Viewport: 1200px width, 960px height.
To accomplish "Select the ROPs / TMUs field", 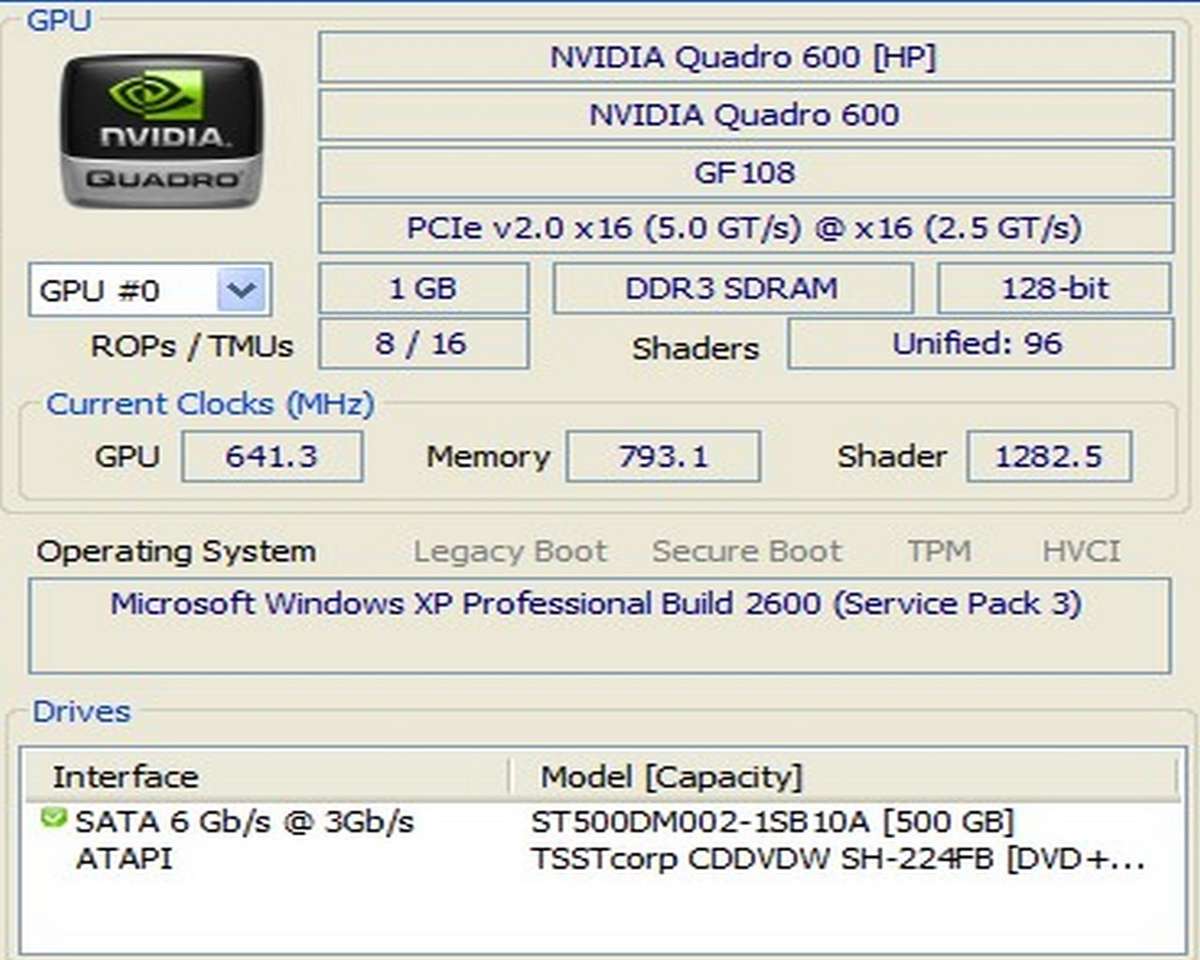I will (x=424, y=344).
